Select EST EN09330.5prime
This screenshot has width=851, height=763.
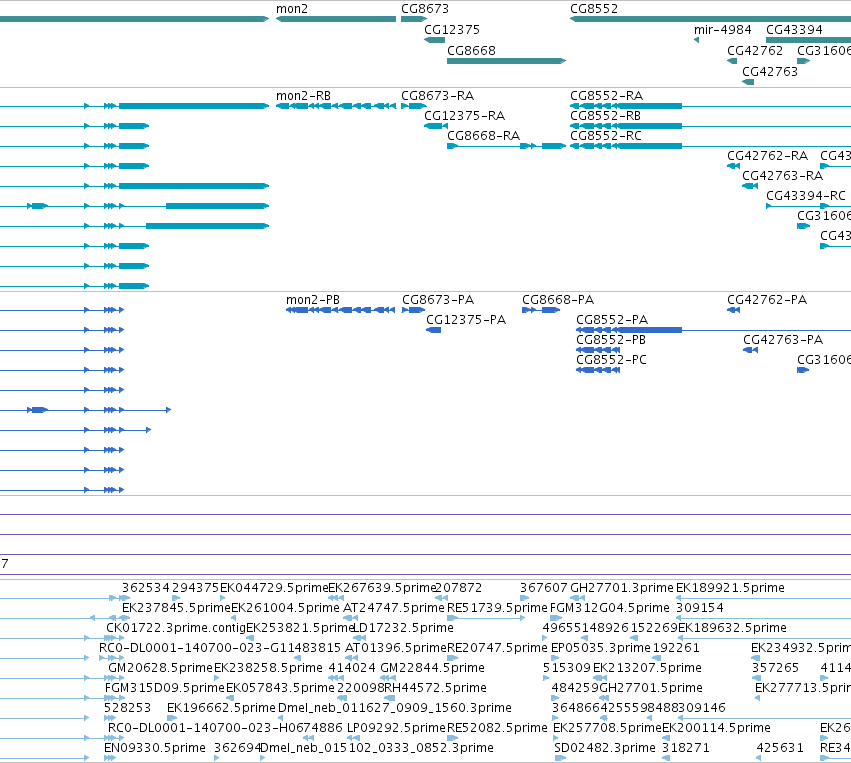155,748
